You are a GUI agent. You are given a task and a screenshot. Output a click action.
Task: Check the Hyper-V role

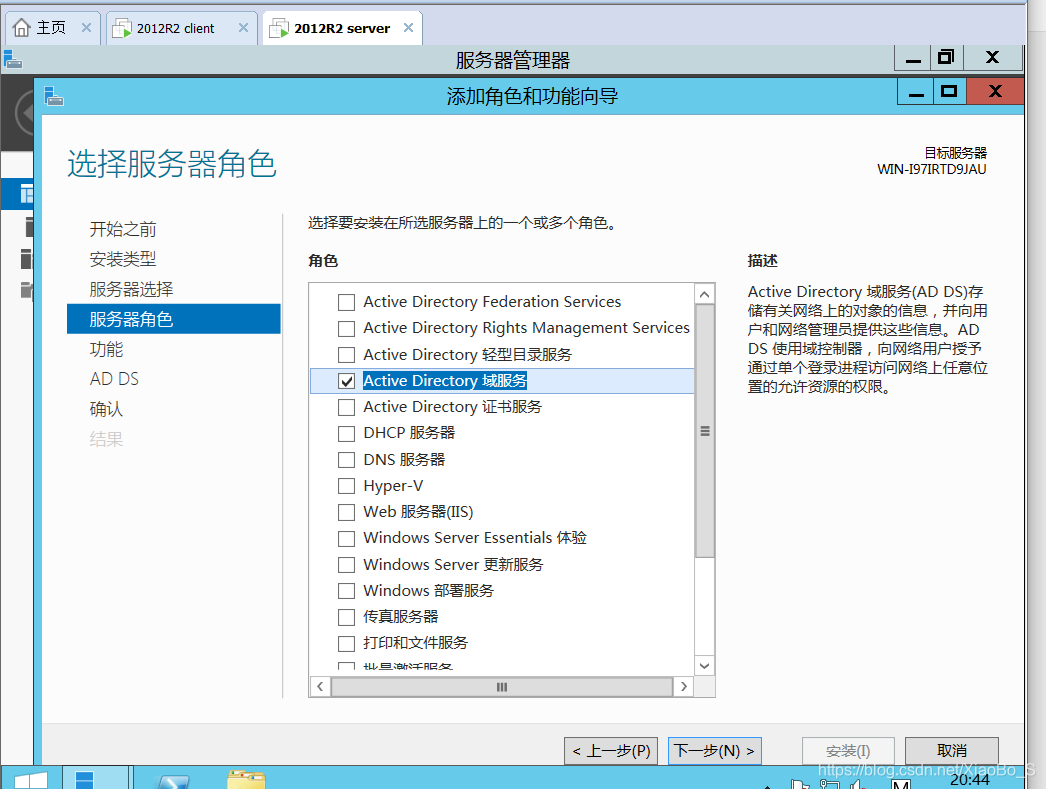tap(346, 486)
